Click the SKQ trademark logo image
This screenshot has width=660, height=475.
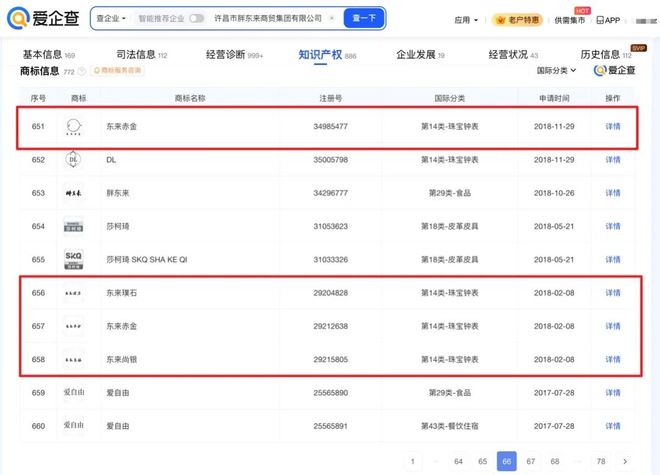coord(73,259)
